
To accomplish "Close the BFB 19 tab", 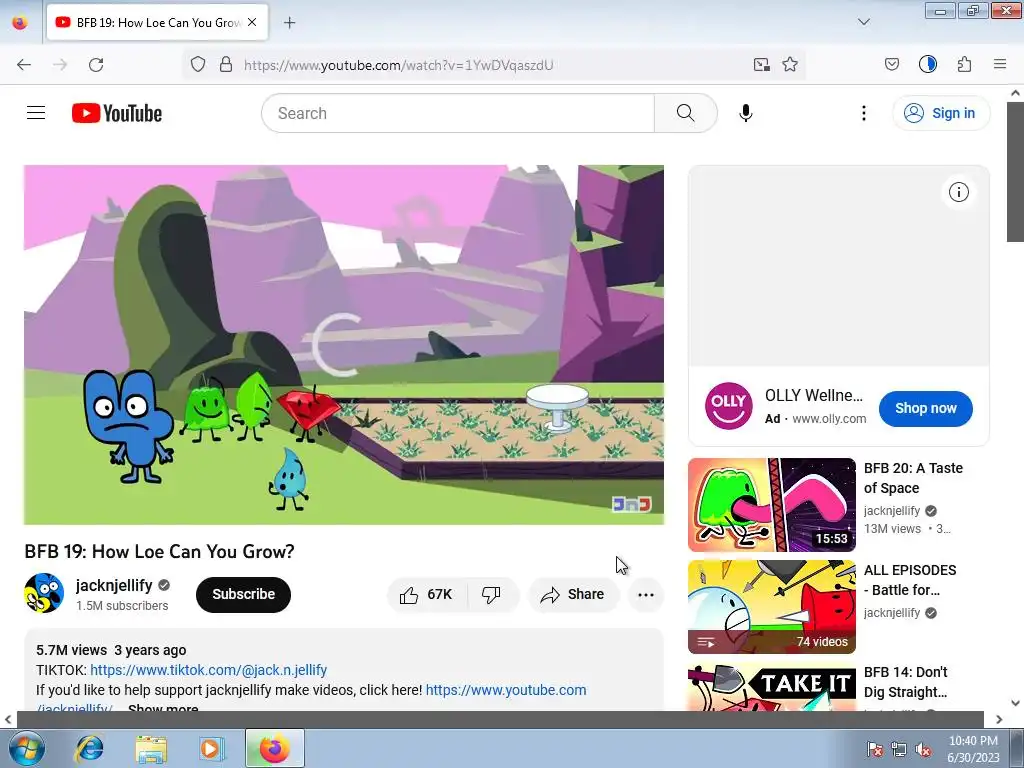I will pyautogui.click(x=252, y=22).
